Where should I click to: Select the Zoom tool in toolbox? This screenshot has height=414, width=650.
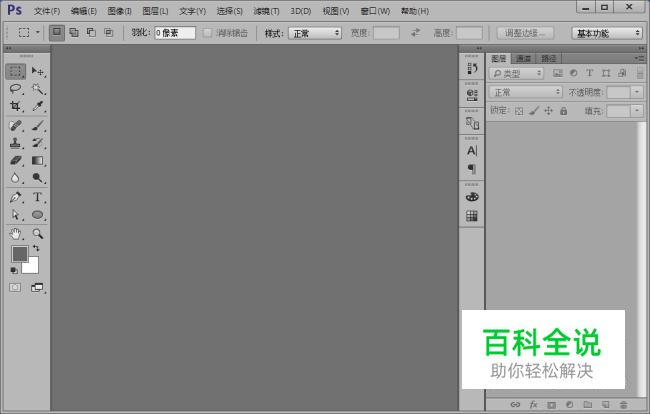(x=38, y=234)
